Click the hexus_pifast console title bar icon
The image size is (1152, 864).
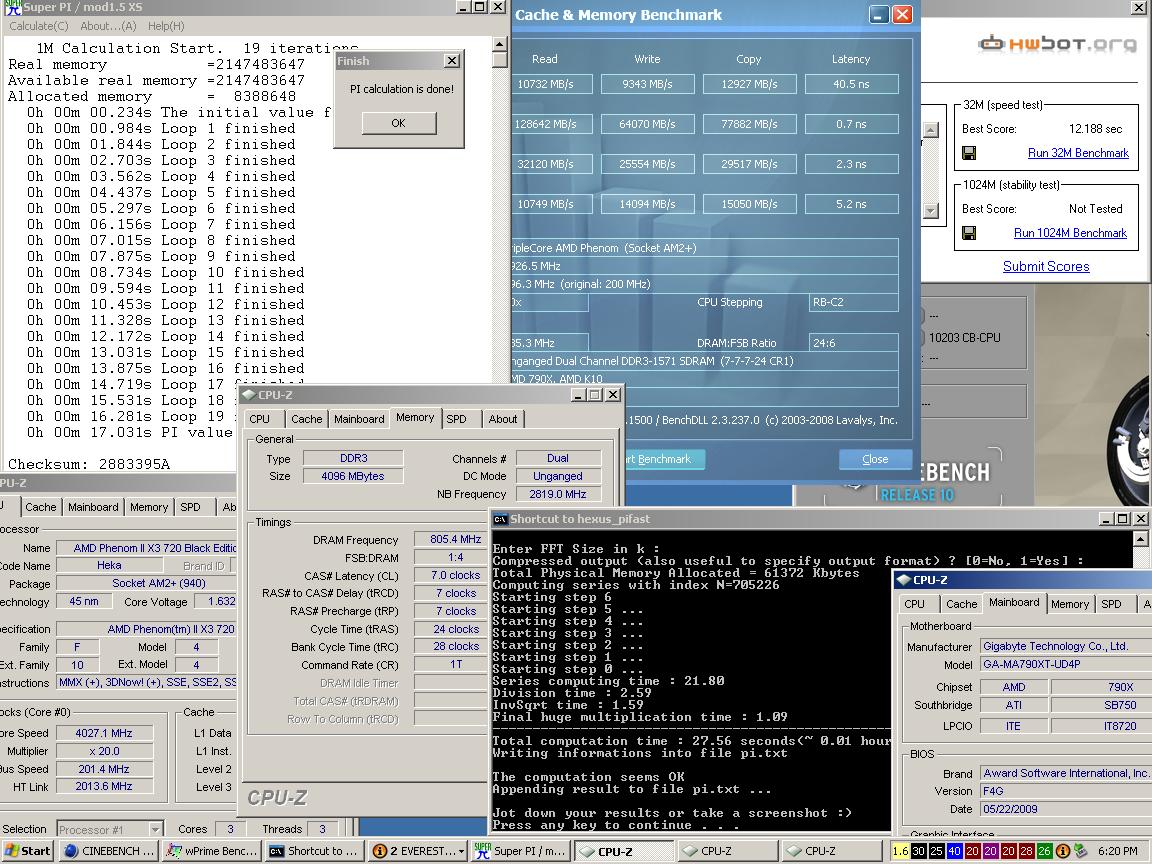click(500, 519)
